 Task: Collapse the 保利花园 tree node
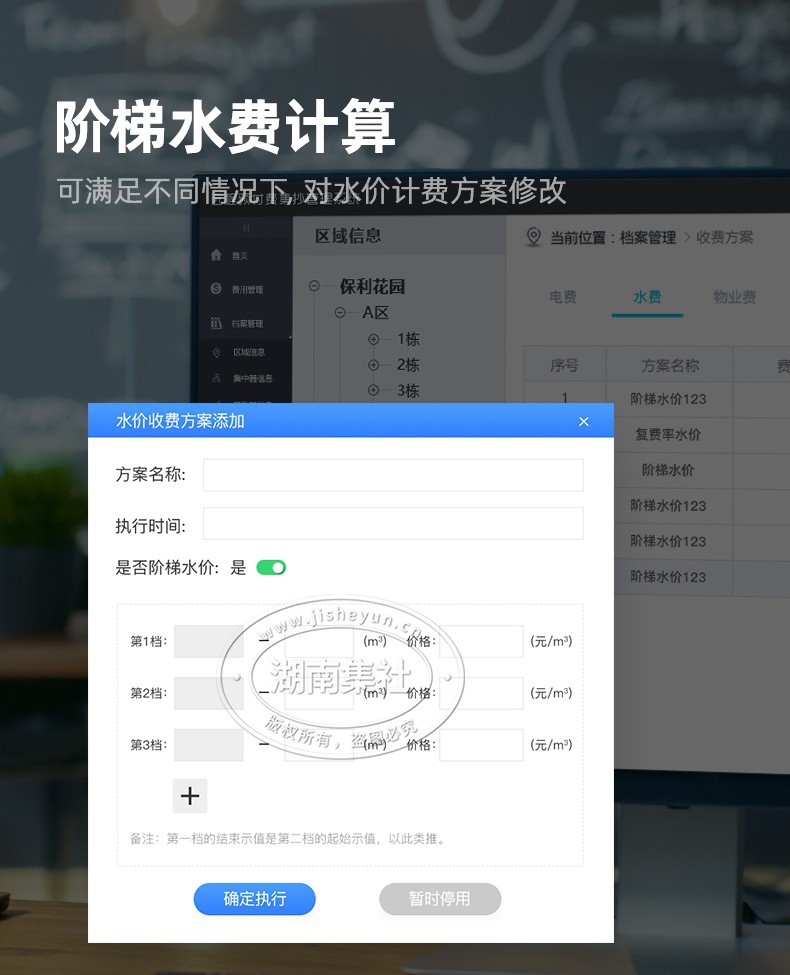coord(314,286)
